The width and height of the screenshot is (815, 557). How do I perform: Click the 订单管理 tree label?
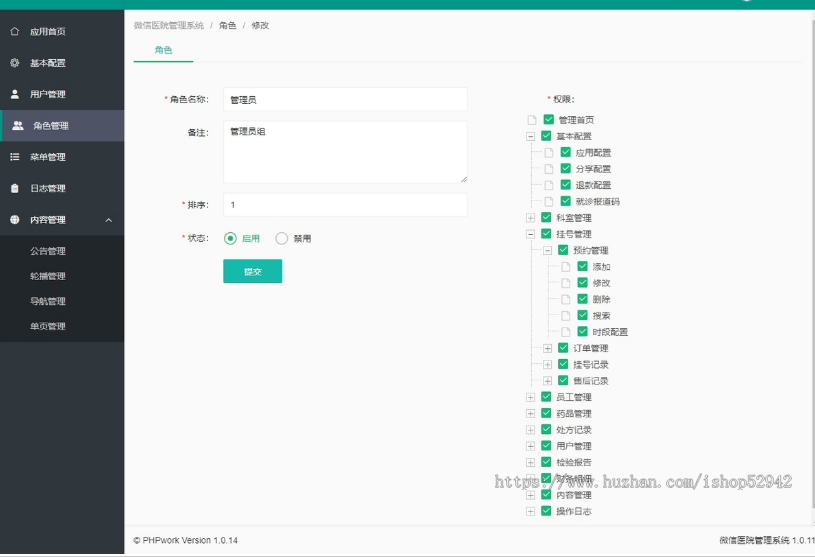(591, 348)
